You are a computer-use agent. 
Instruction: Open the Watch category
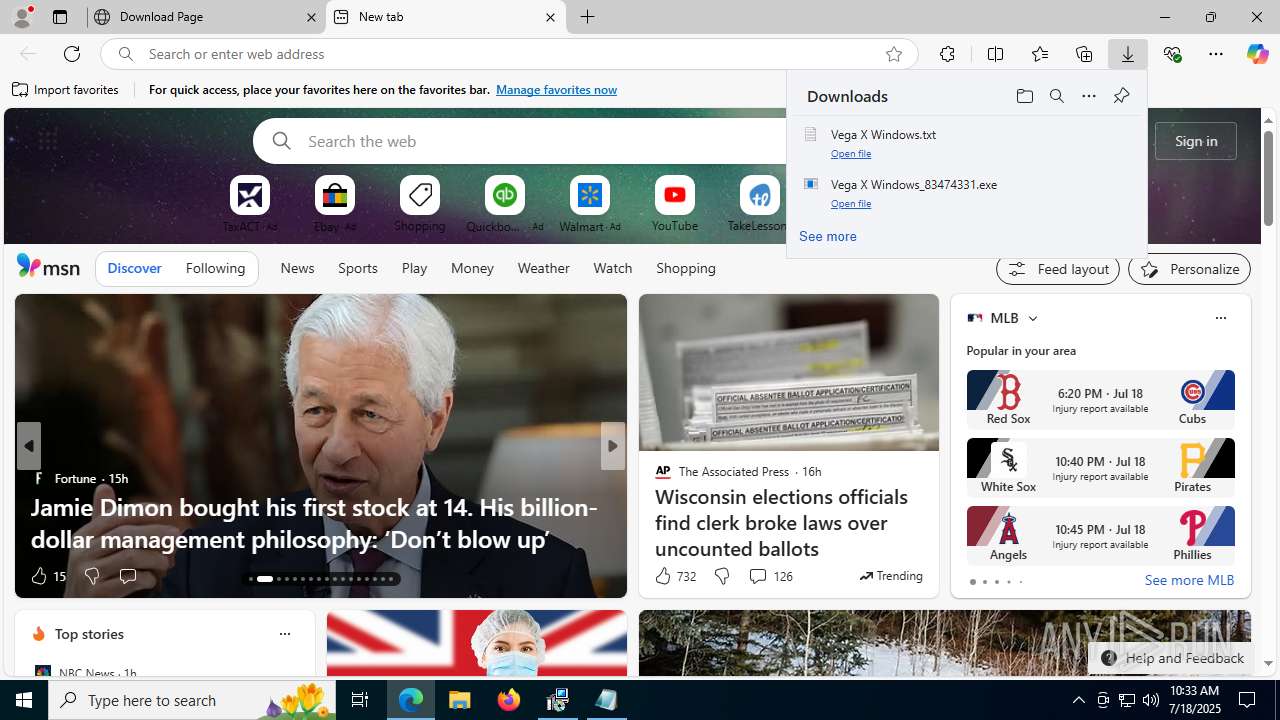612,268
